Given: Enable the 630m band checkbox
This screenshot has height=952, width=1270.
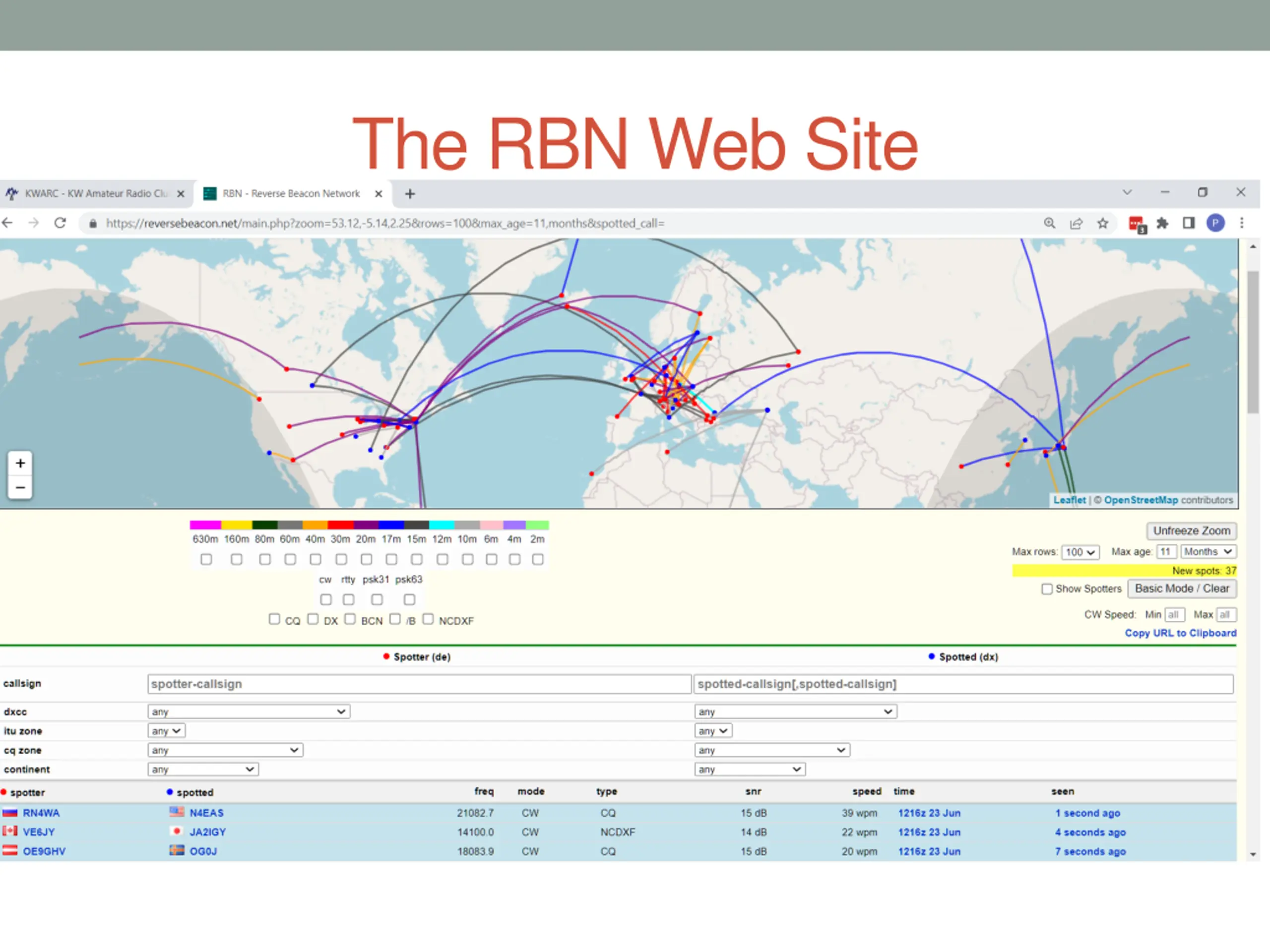Looking at the screenshot, I should 206,559.
